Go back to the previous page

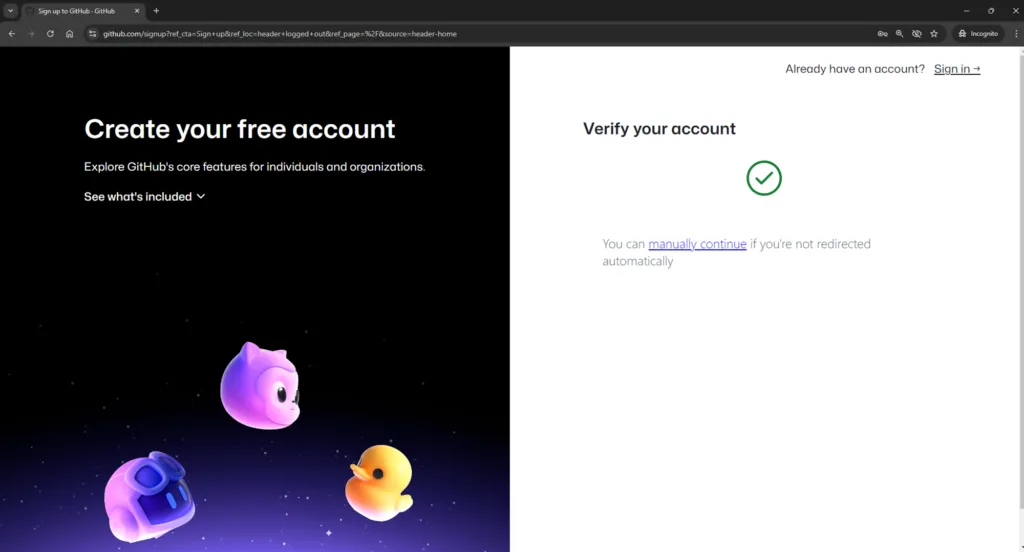(x=12, y=33)
